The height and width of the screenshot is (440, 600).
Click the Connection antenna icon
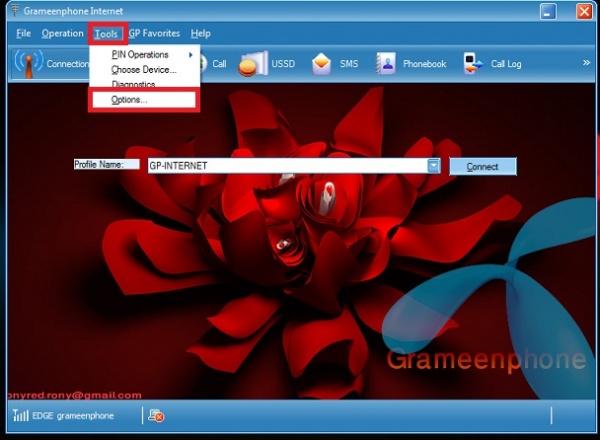29,63
